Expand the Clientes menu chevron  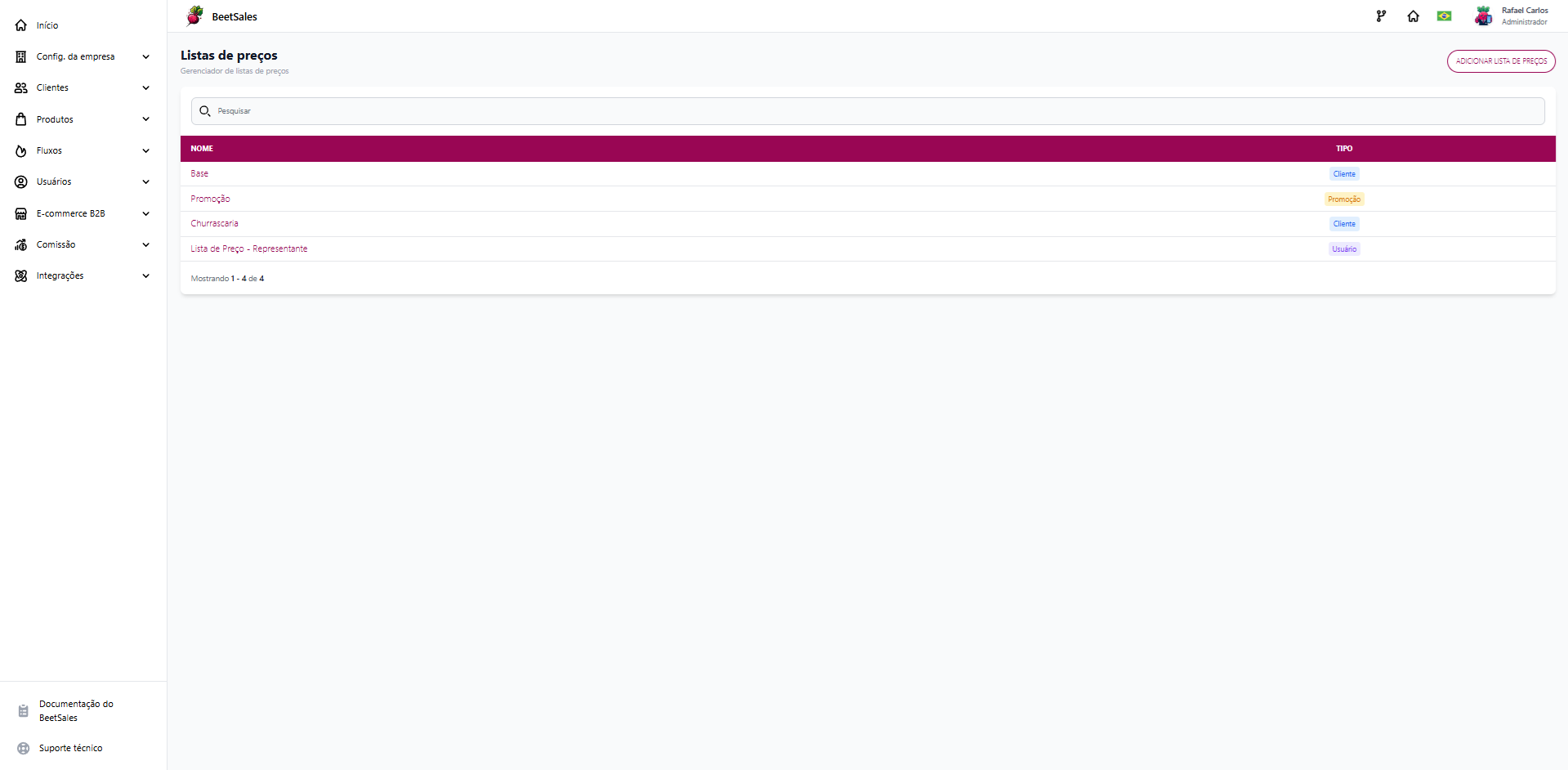(x=146, y=87)
